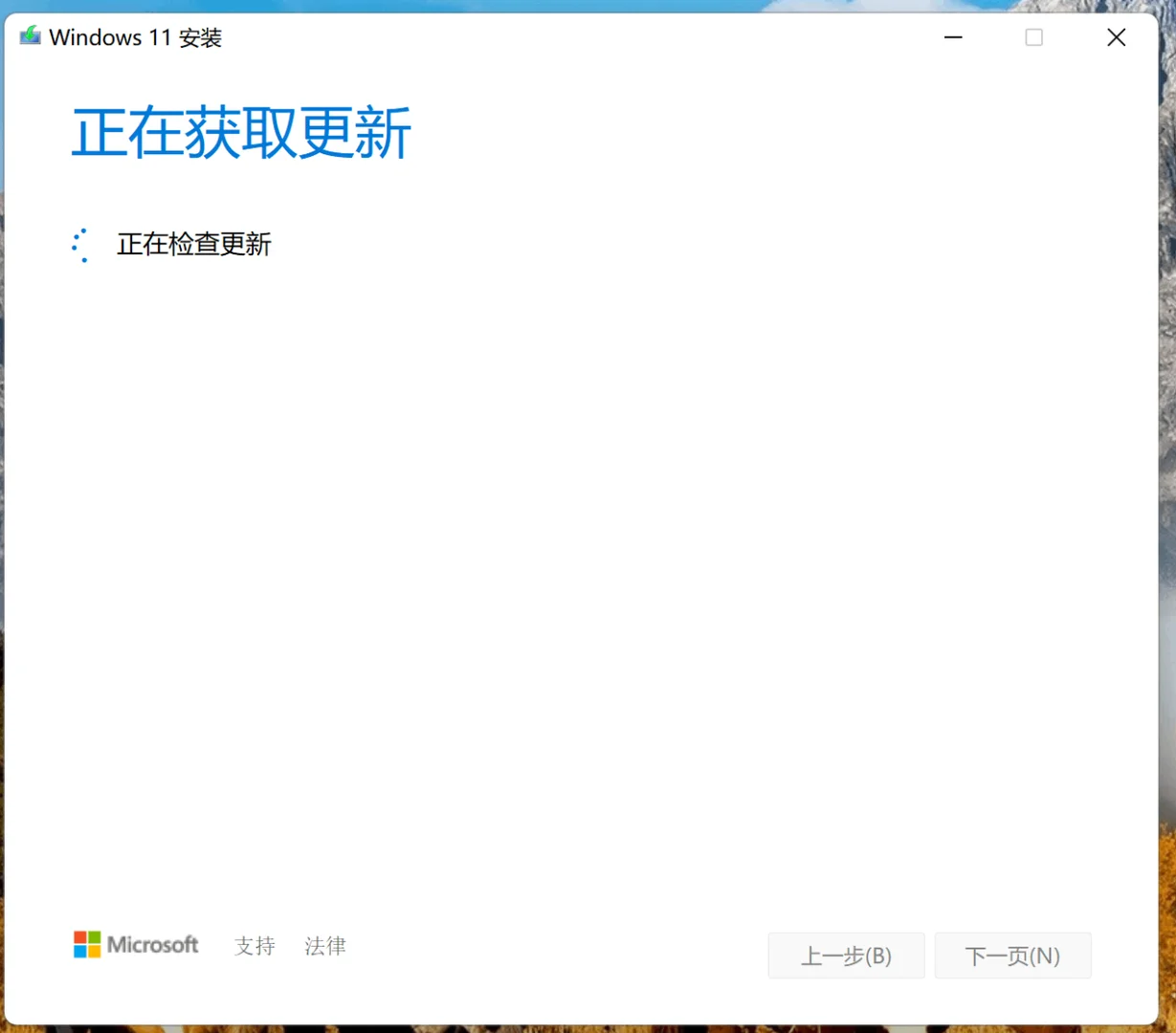The image size is (1176, 1033).
Task: Click the Windows 11 setup icon in title bar
Action: tap(29, 35)
